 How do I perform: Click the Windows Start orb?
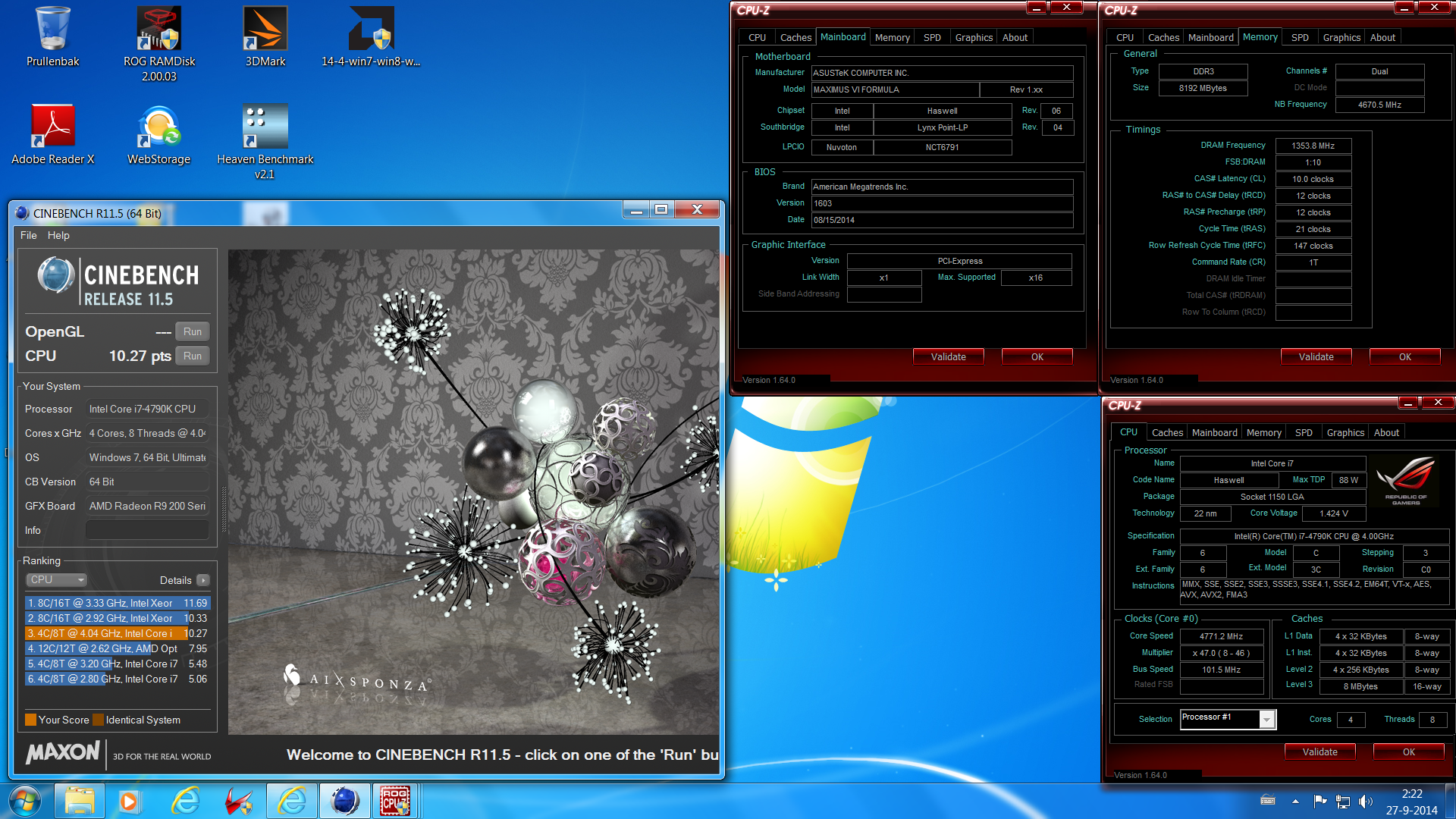[24, 801]
